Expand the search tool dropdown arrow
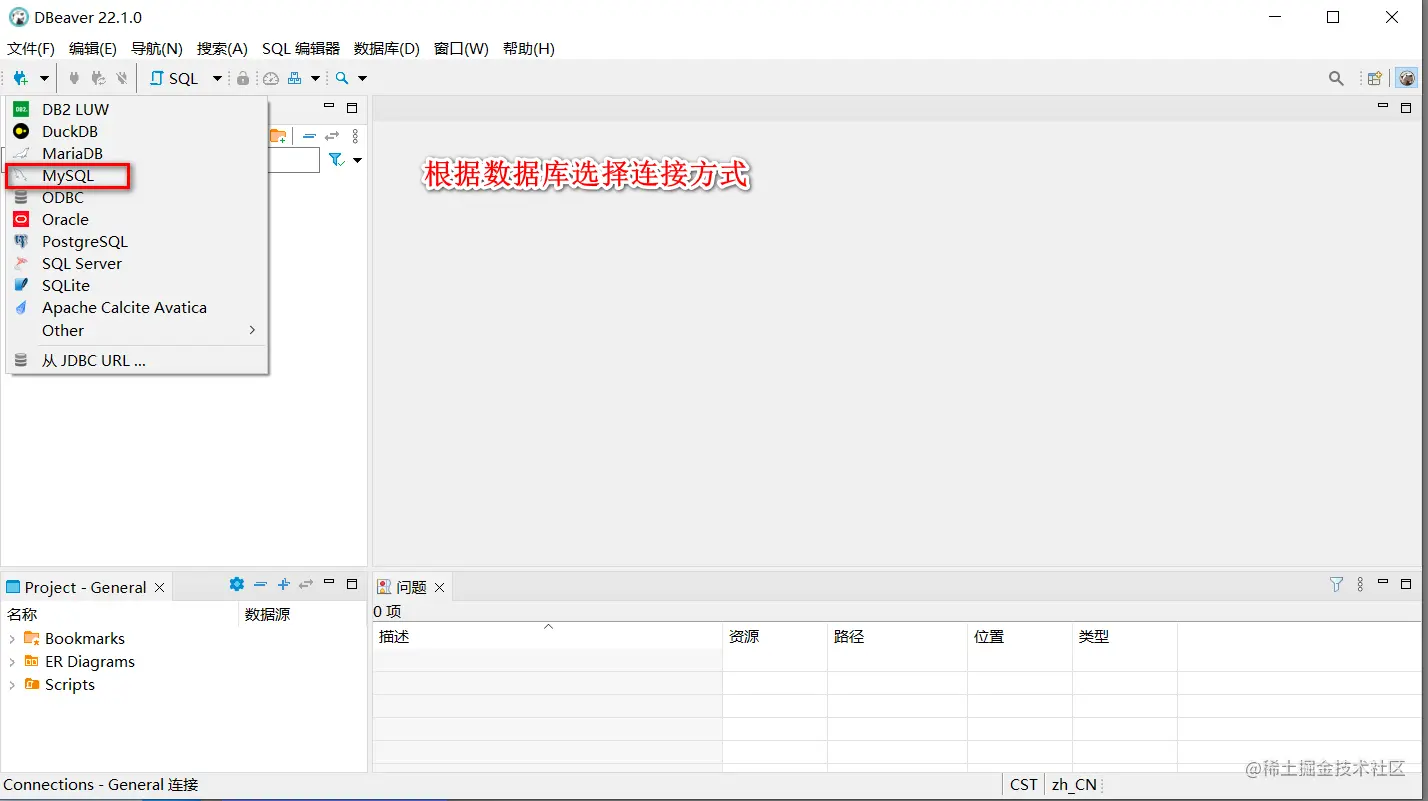 coord(362,78)
